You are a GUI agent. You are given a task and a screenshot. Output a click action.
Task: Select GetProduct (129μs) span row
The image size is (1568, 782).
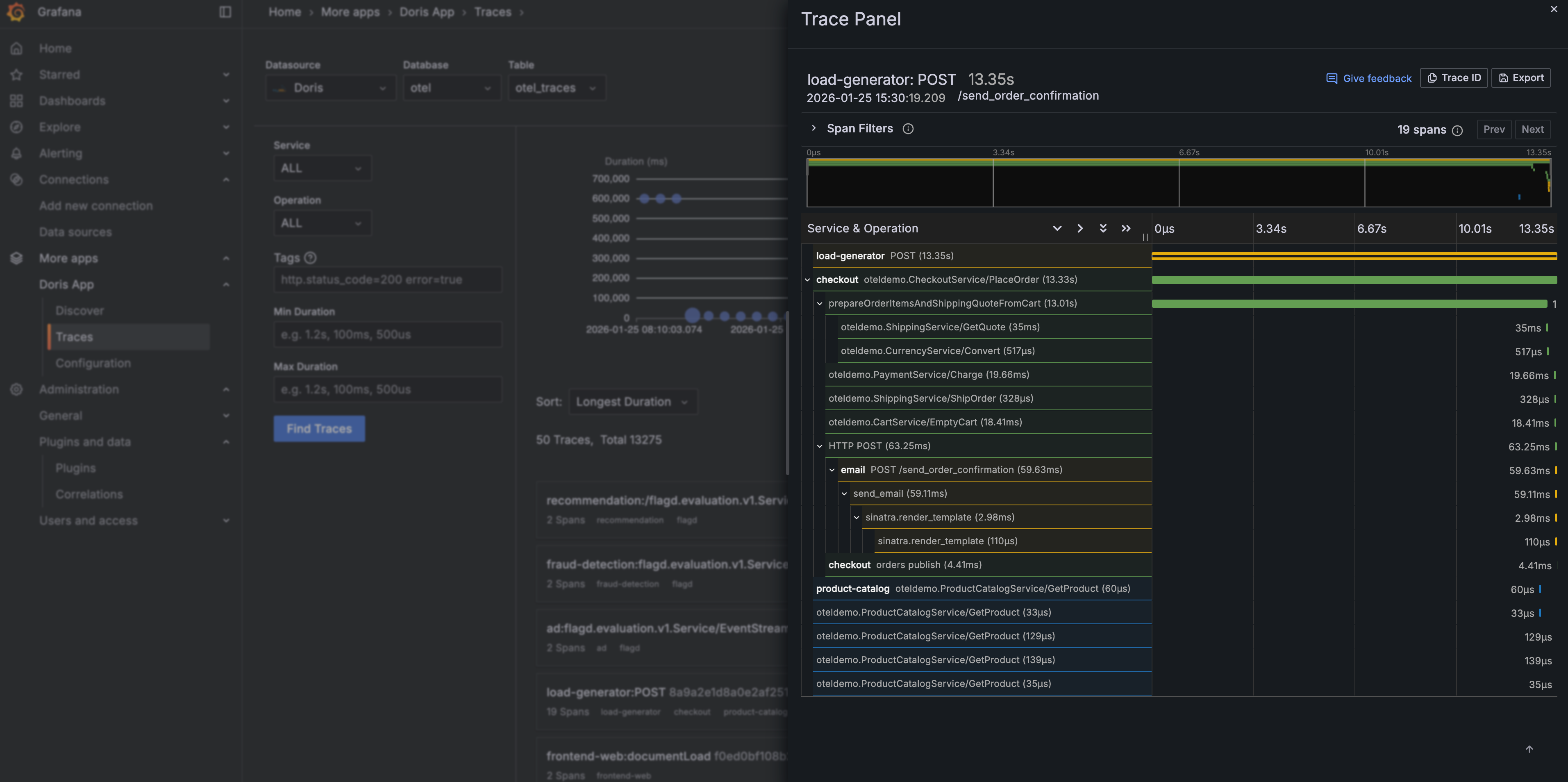[x=982, y=636]
